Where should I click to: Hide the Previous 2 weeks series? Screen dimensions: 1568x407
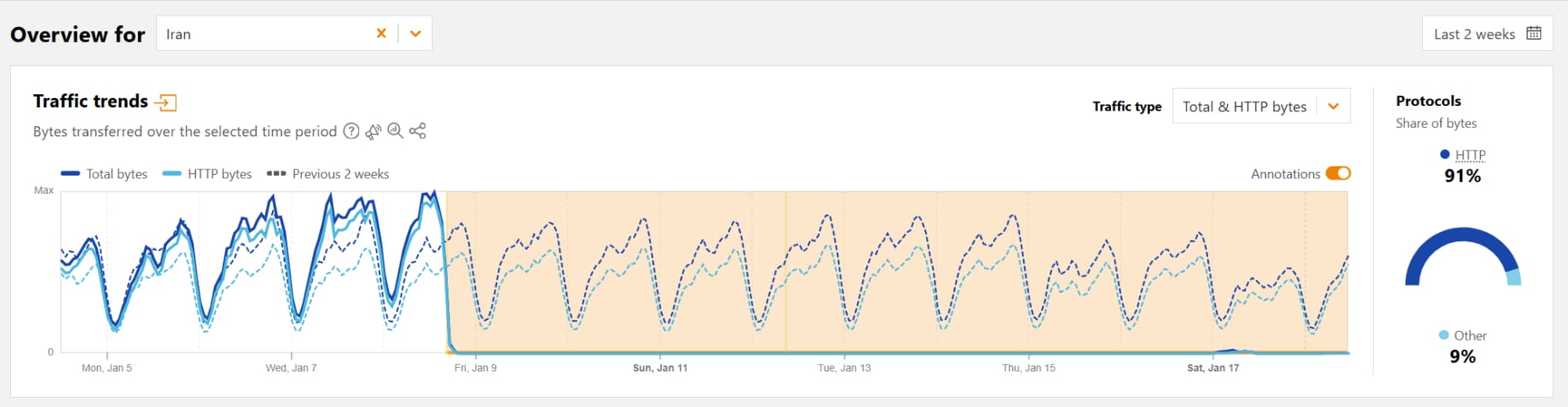pos(328,174)
